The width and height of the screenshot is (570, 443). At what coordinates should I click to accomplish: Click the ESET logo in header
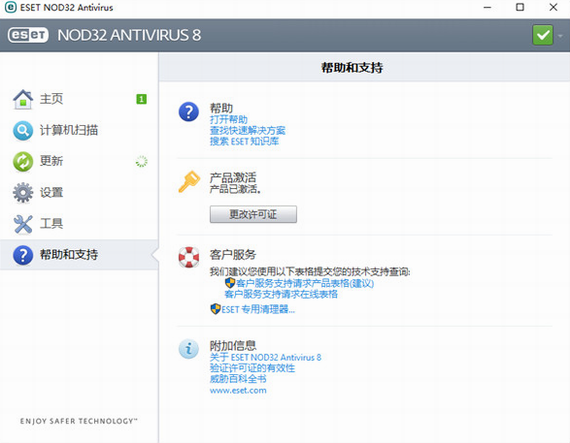pos(28,35)
